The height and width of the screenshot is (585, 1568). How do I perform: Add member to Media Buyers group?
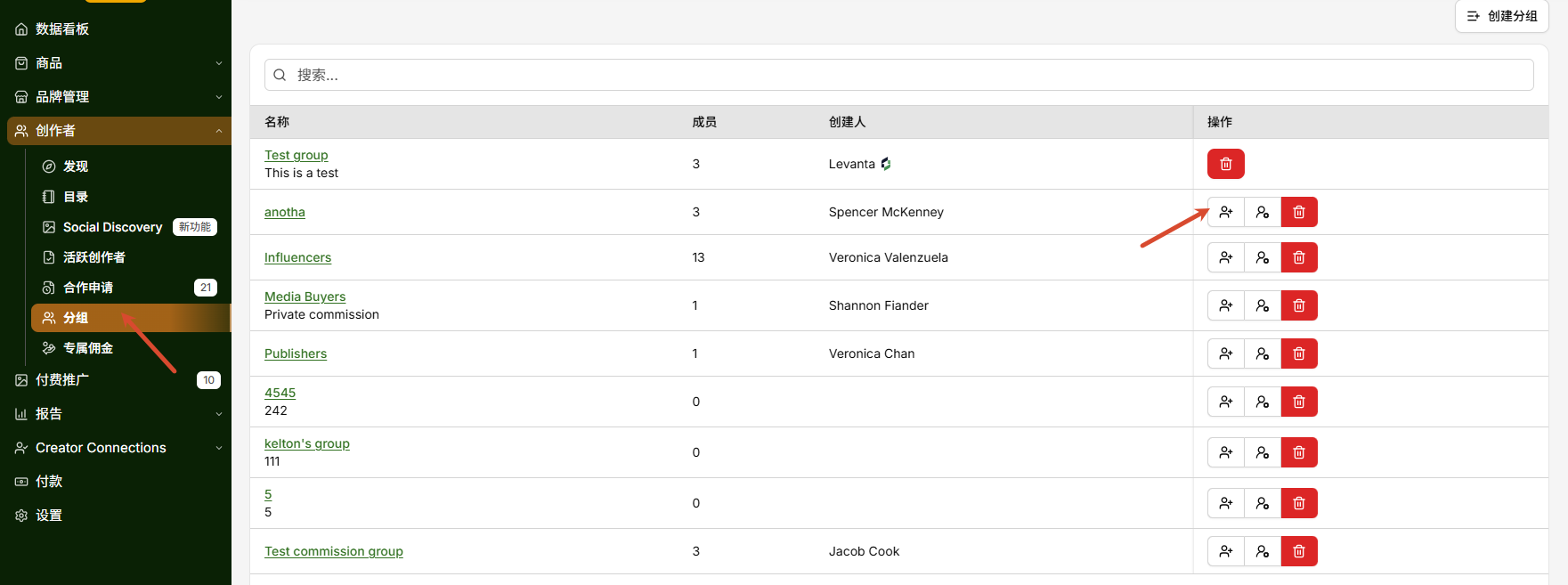pyautogui.click(x=1226, y=305)
